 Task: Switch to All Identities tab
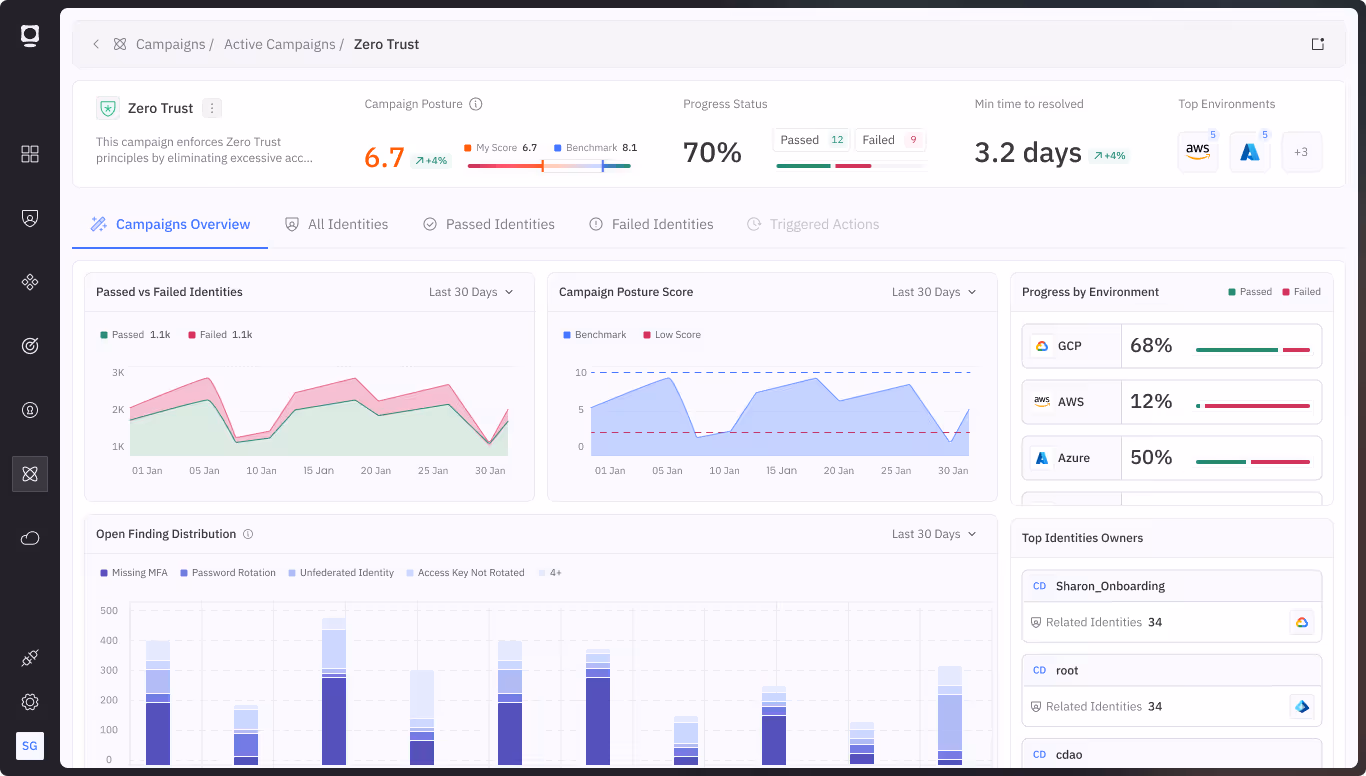pos(337,224)
